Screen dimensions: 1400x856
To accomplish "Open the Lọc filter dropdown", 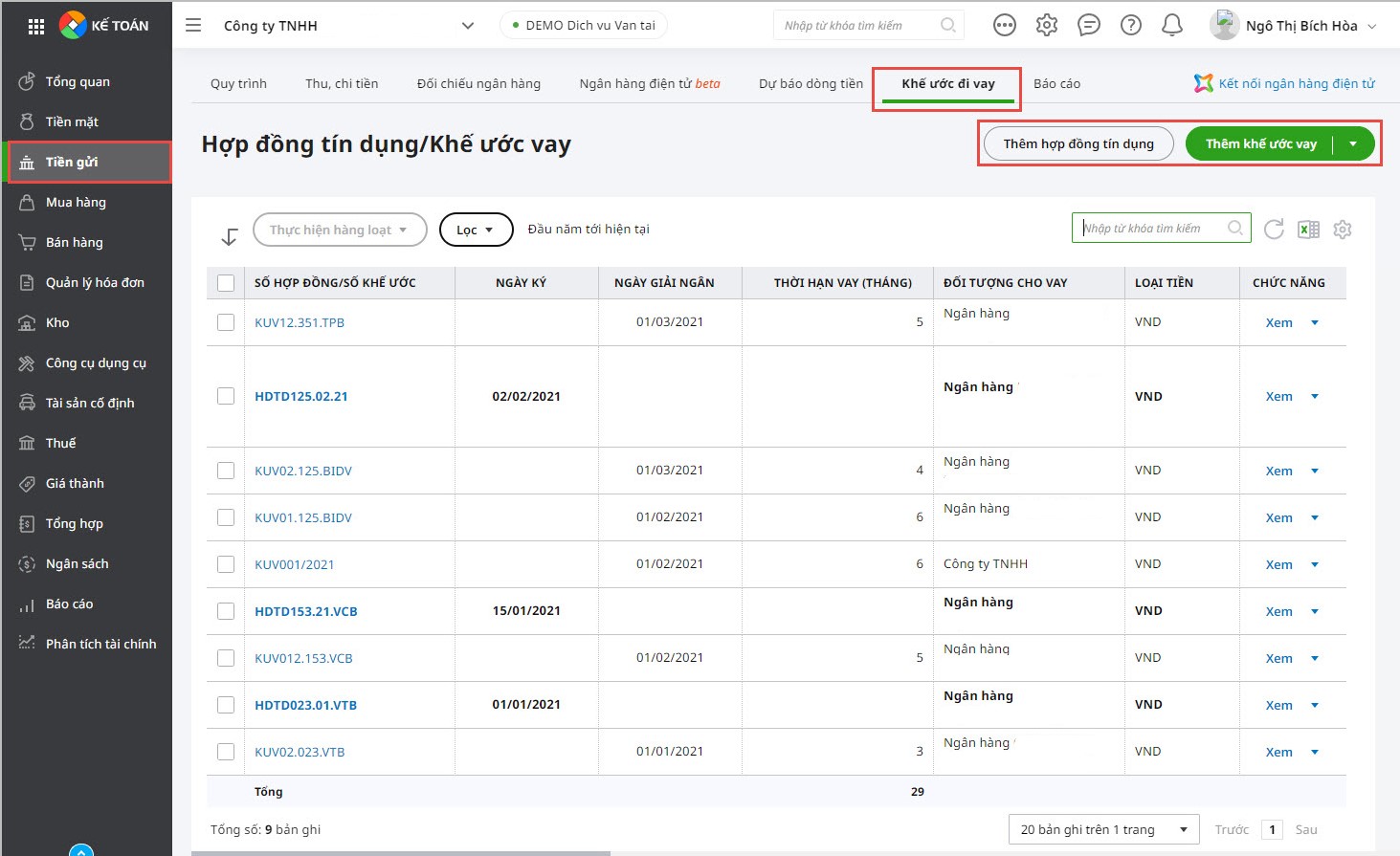I will pyautogui.click(x=477, y=230).
